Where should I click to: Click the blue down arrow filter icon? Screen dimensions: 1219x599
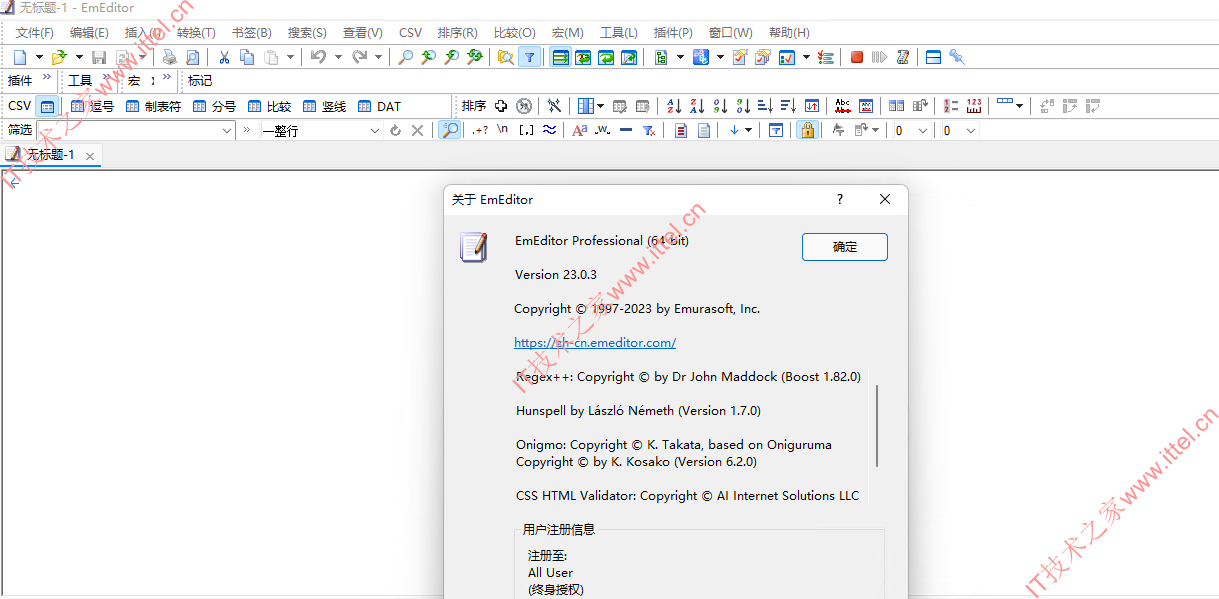[x=734, y=130]
